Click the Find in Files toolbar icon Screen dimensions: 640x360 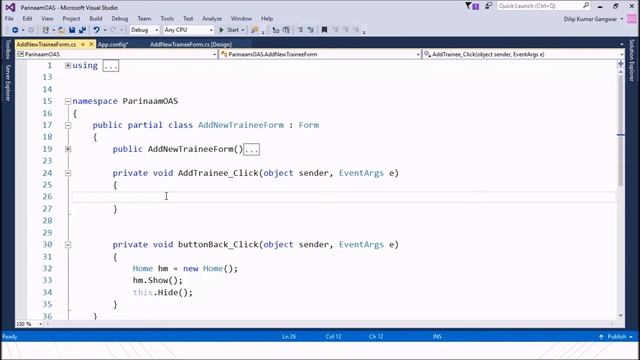tap(255, 30)
